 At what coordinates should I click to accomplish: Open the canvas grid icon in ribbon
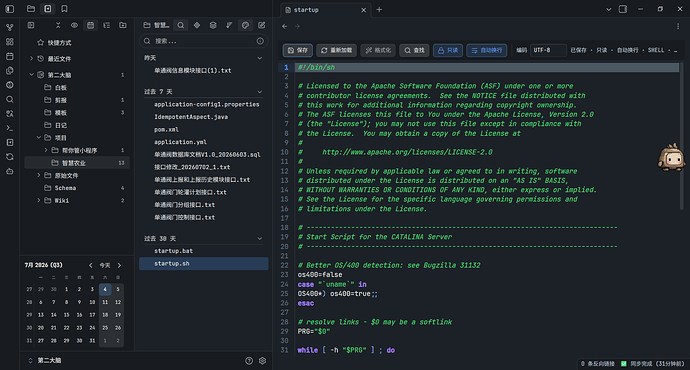coord(10,42)
